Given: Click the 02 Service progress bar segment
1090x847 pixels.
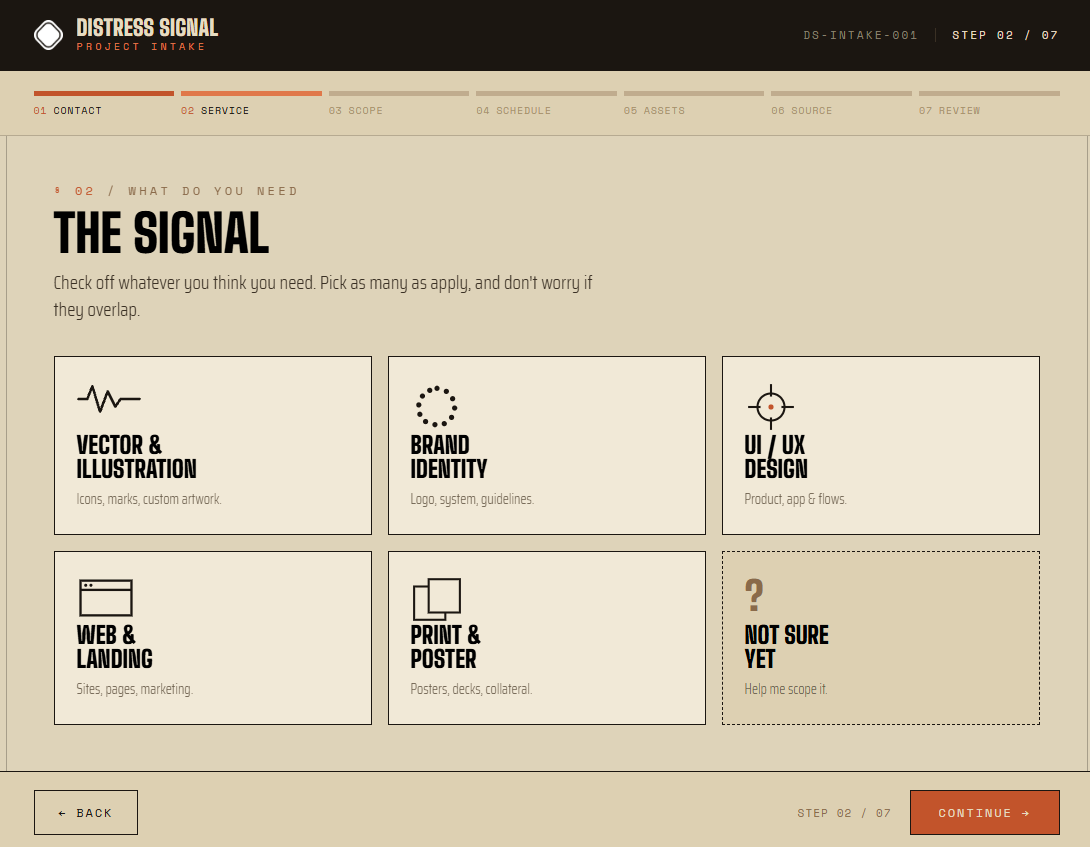Looking at the screenshot, I should (x=251, y=93).
